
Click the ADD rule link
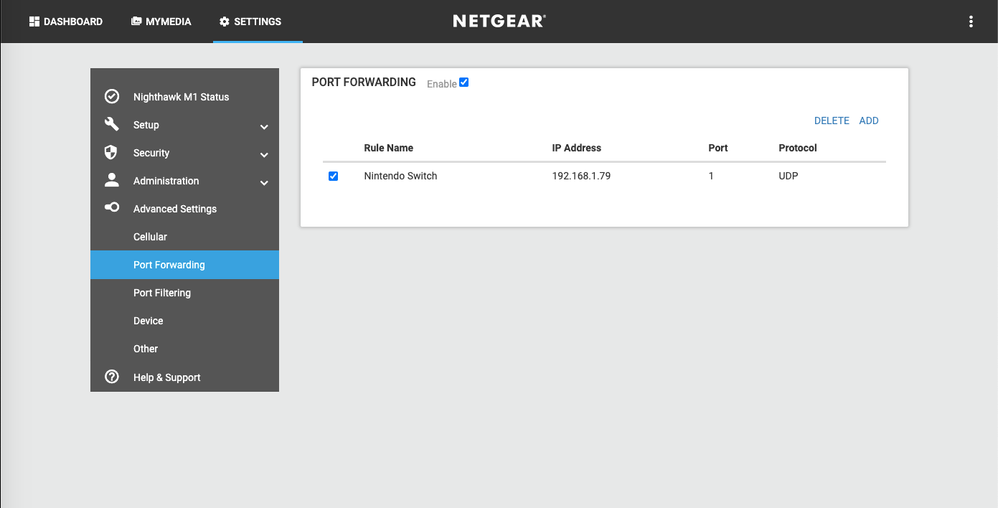click(869, 121)
